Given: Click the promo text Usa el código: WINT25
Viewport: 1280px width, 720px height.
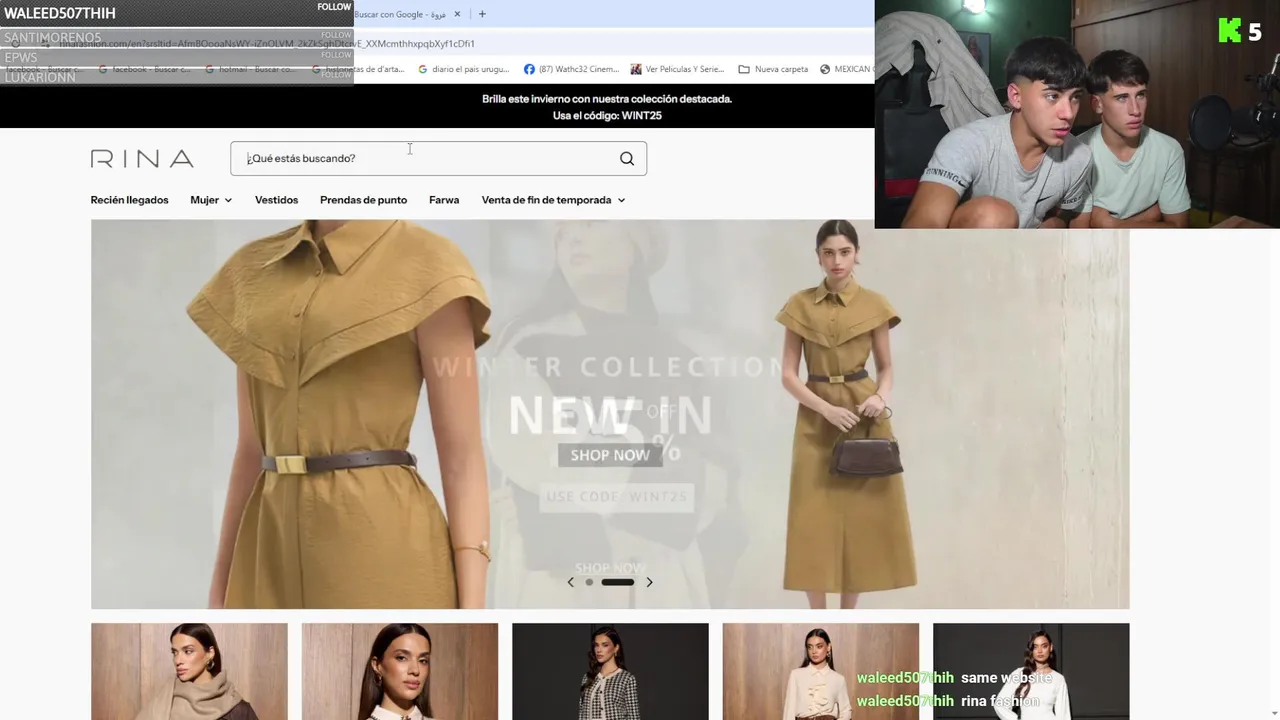Looking at the screenshot, I should (607, 116).
